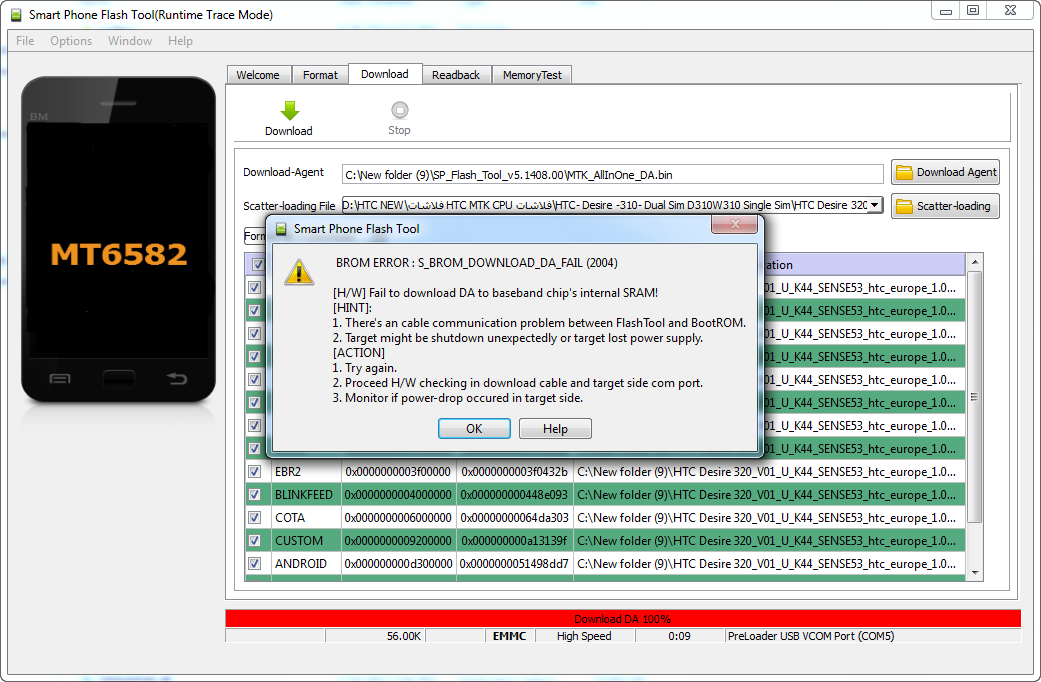The width and height of the screenshot is (1041, 682).
Task: Click the Download Agent folder button
Action: (x=945, y=173)
